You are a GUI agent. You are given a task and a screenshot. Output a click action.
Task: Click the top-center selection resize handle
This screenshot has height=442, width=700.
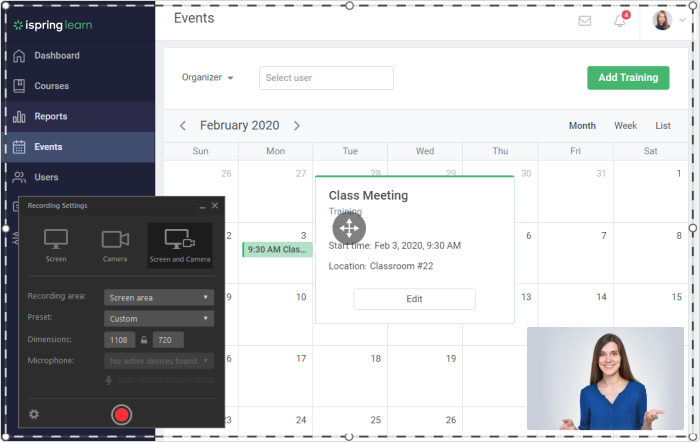350,6
